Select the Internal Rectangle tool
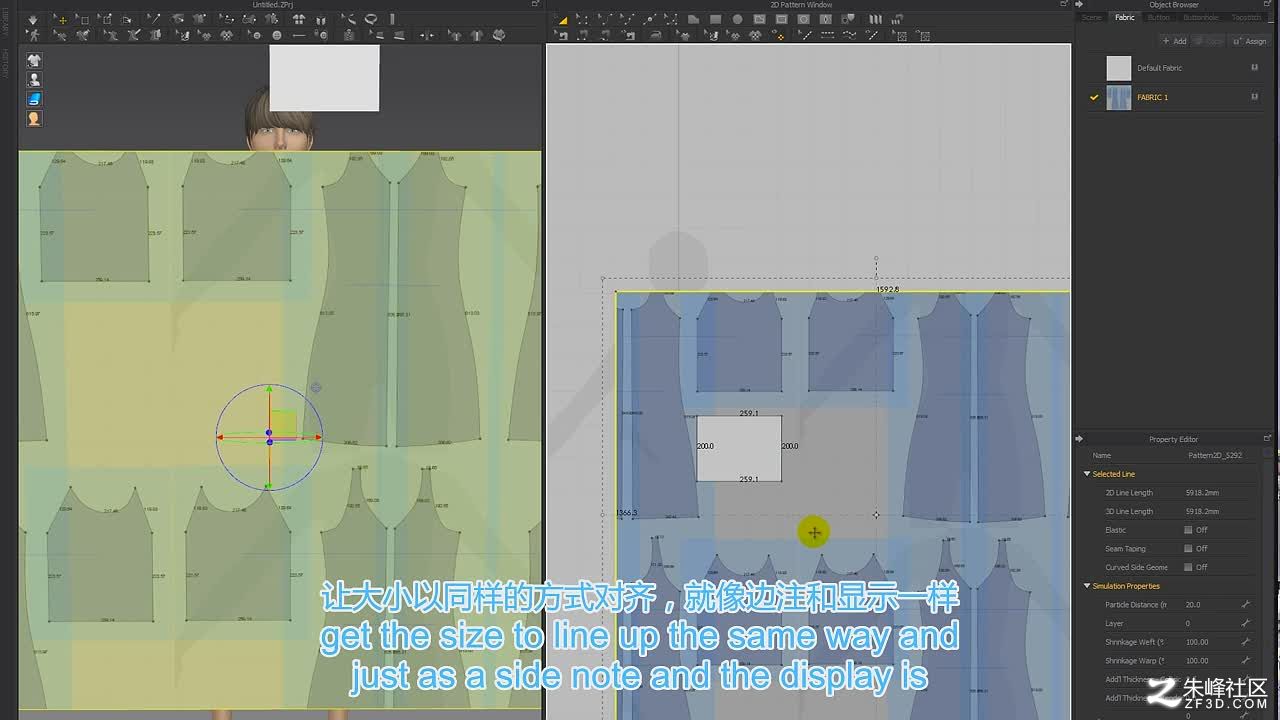 [x=782, y=19]
